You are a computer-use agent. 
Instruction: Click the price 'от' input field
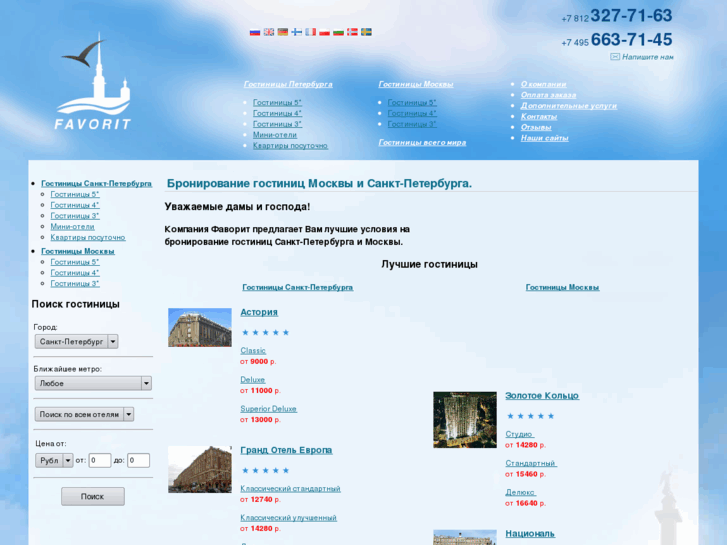[100, 461]
